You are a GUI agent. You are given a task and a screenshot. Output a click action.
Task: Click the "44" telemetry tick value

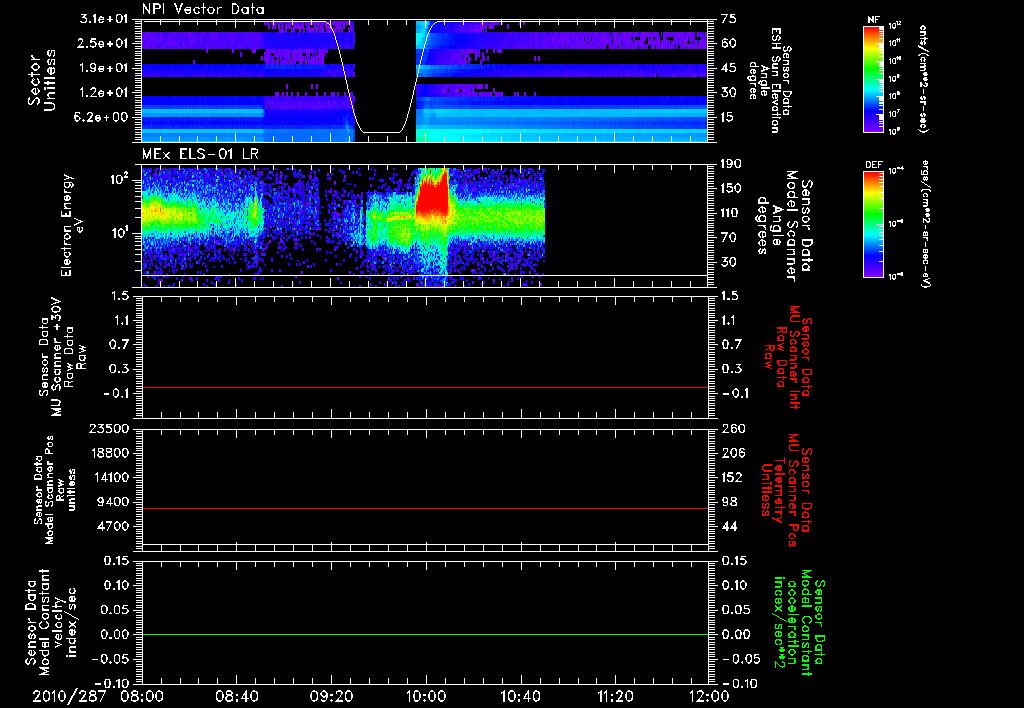[729, 526]
